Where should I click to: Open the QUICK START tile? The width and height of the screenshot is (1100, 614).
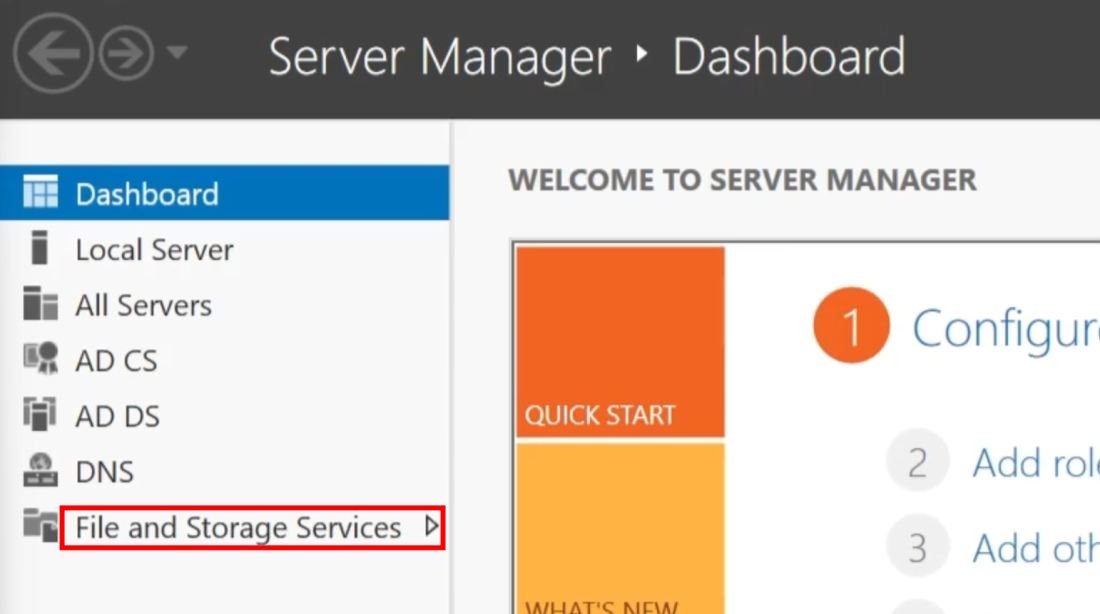[620, 342]
